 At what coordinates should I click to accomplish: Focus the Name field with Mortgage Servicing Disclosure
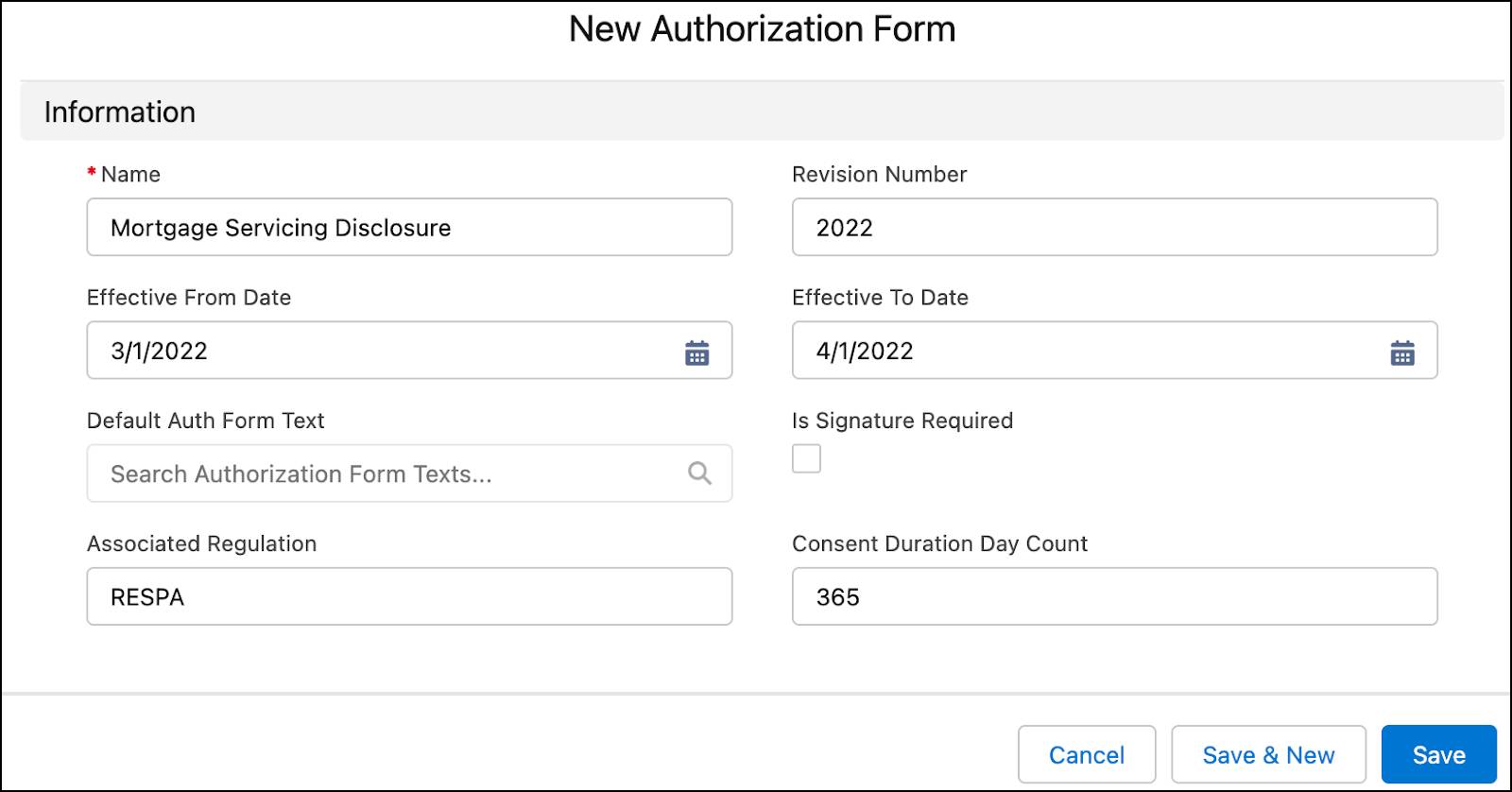409,227
